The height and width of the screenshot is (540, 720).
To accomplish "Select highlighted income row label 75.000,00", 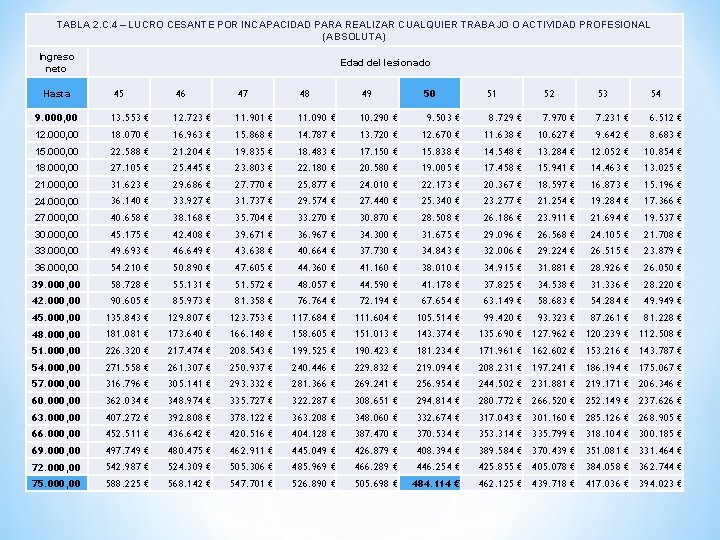I will [56, 484].
